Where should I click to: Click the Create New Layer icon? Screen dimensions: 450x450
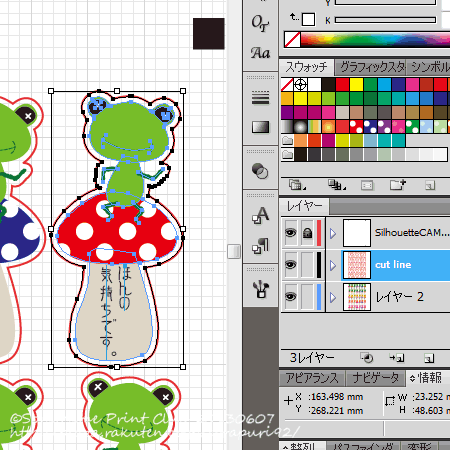[x=429, y=359]
